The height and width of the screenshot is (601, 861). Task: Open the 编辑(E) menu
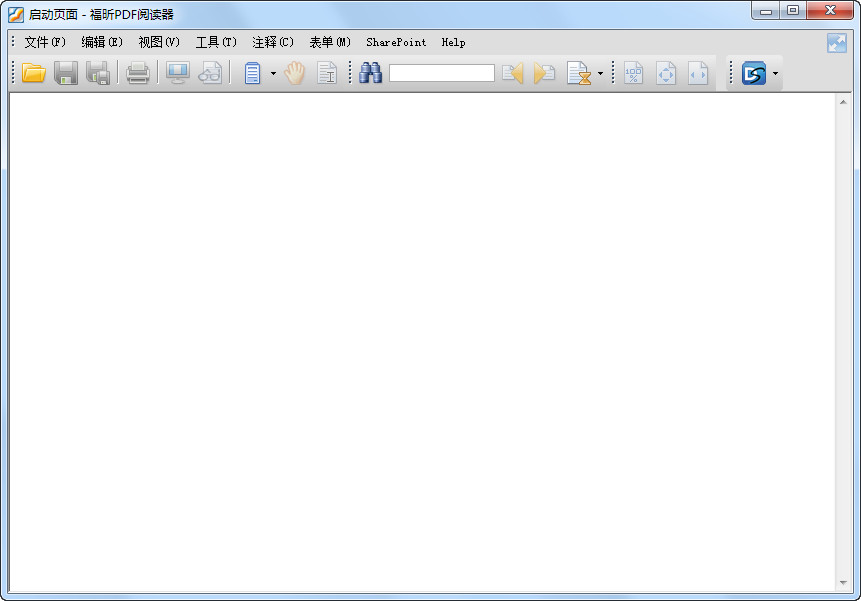point(102,42)
